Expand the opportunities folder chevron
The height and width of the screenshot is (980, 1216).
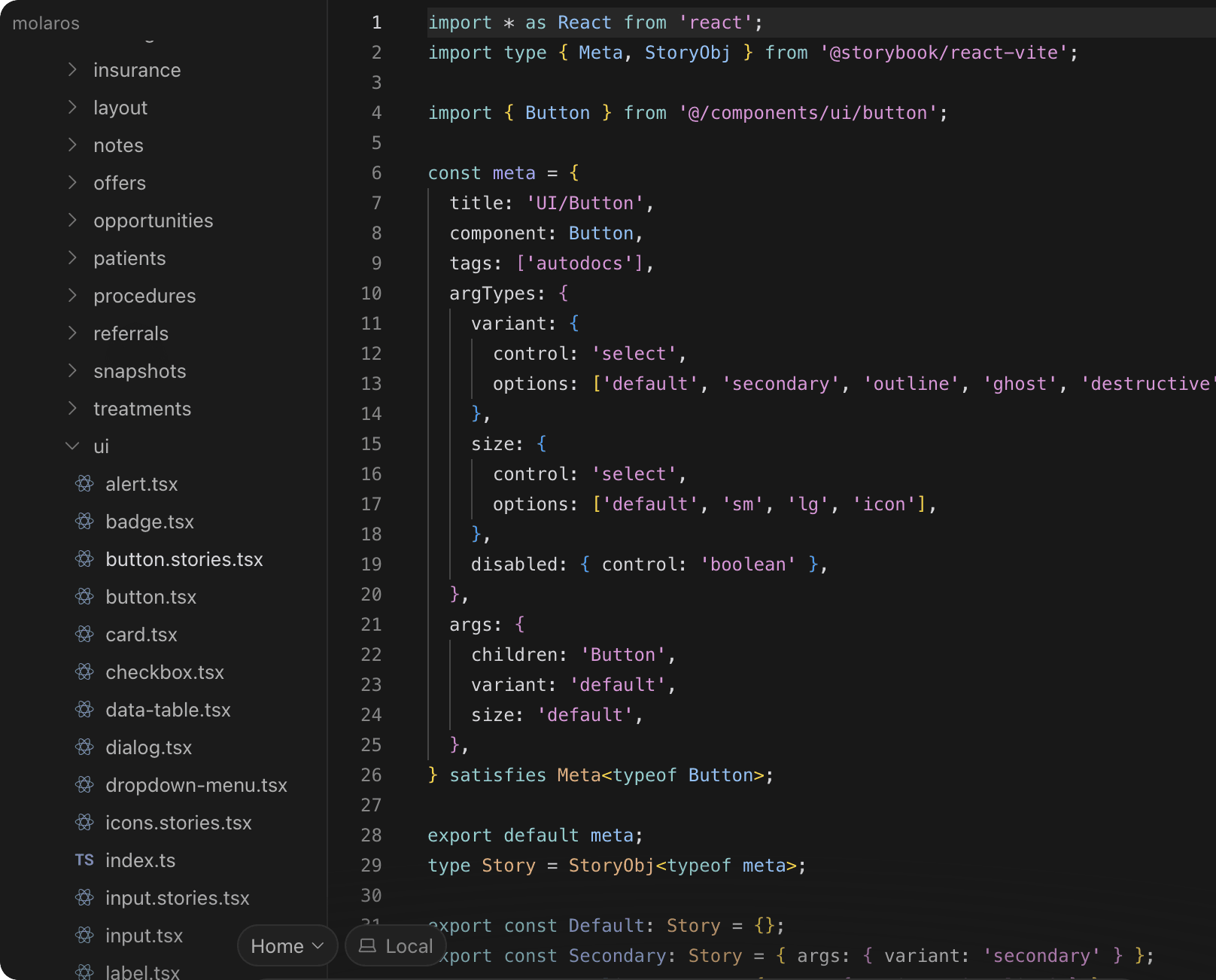(x=72, y=220)
